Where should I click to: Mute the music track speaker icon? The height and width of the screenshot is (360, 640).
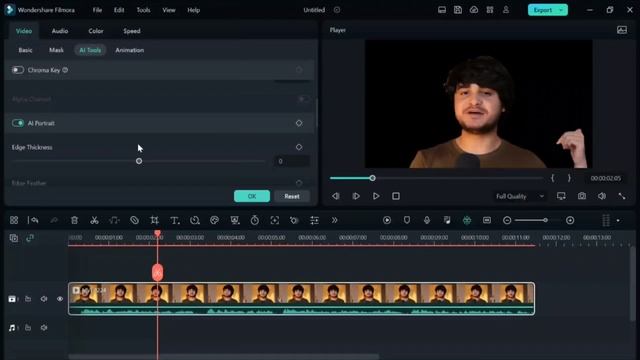(x=44, y=328)
